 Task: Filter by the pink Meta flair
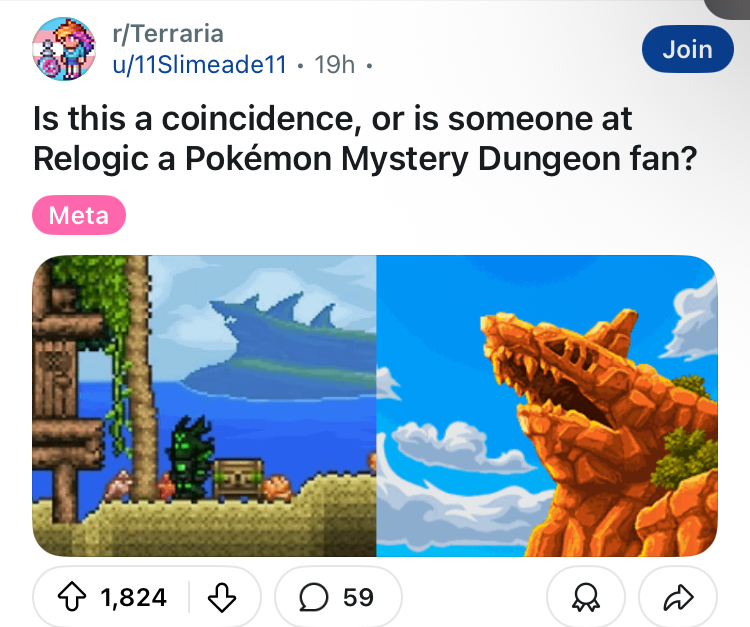pyautogui.click(x=79, y=215)
